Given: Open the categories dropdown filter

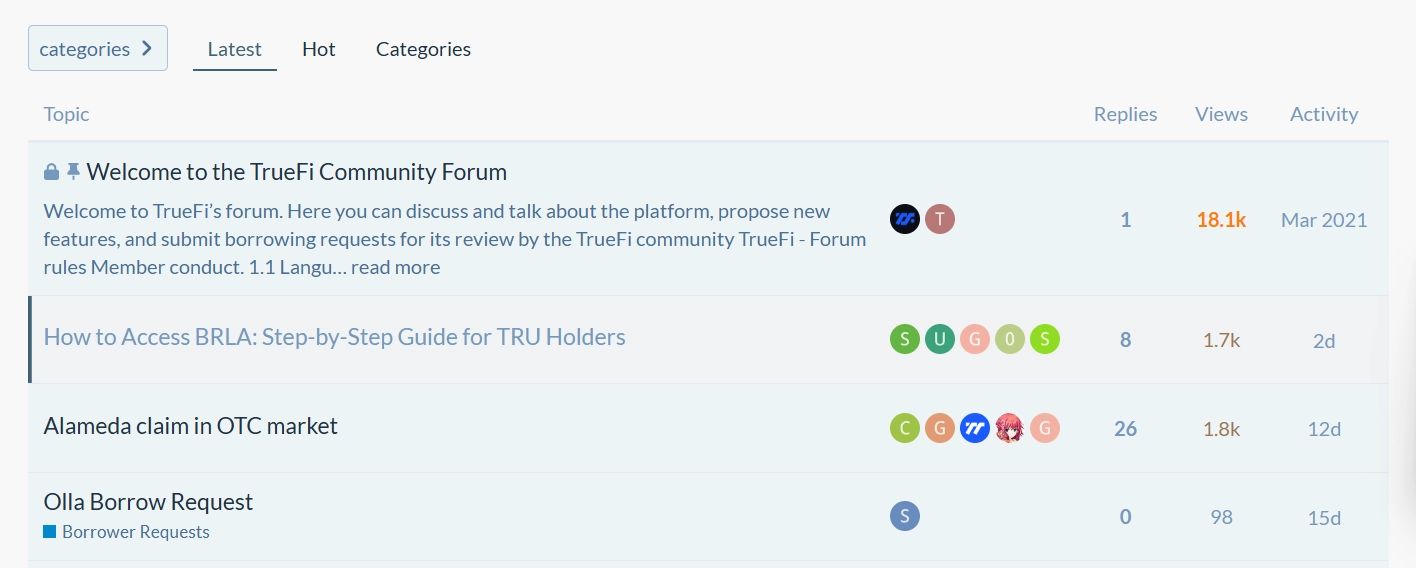Looking at the screenshot, I should click(97, 48).
